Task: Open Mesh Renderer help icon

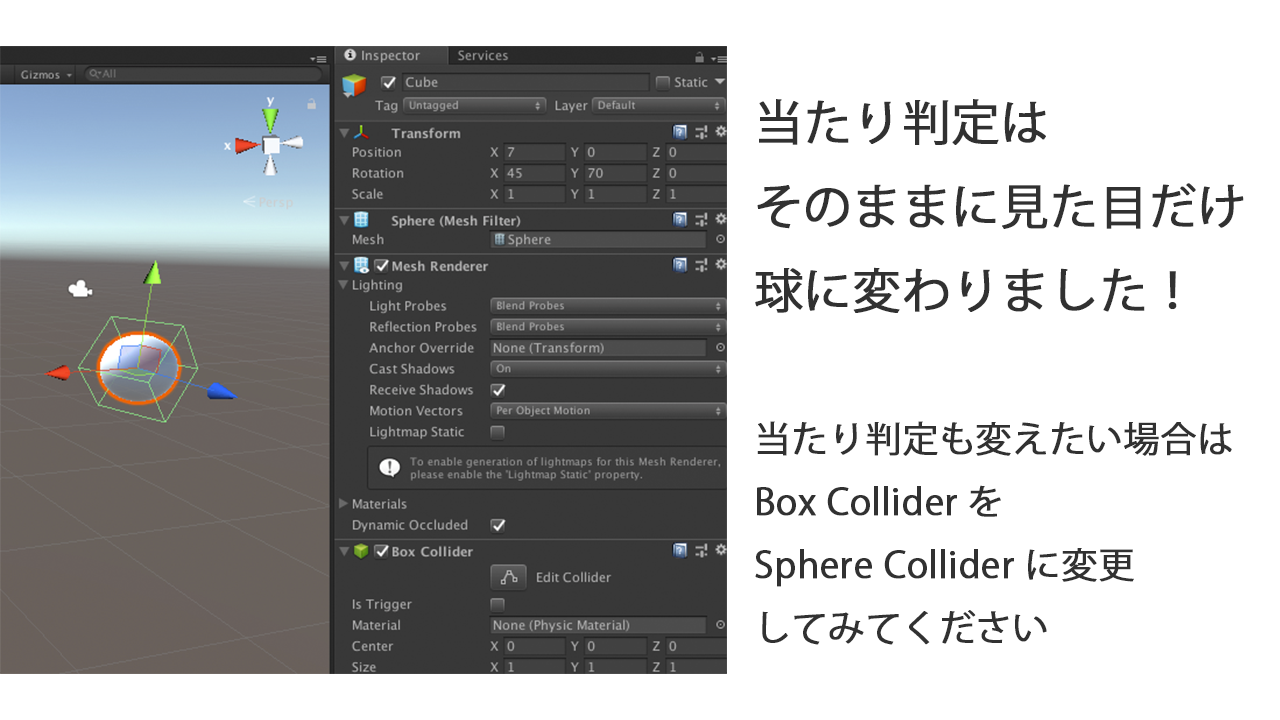Action: [x=680, y=265]
